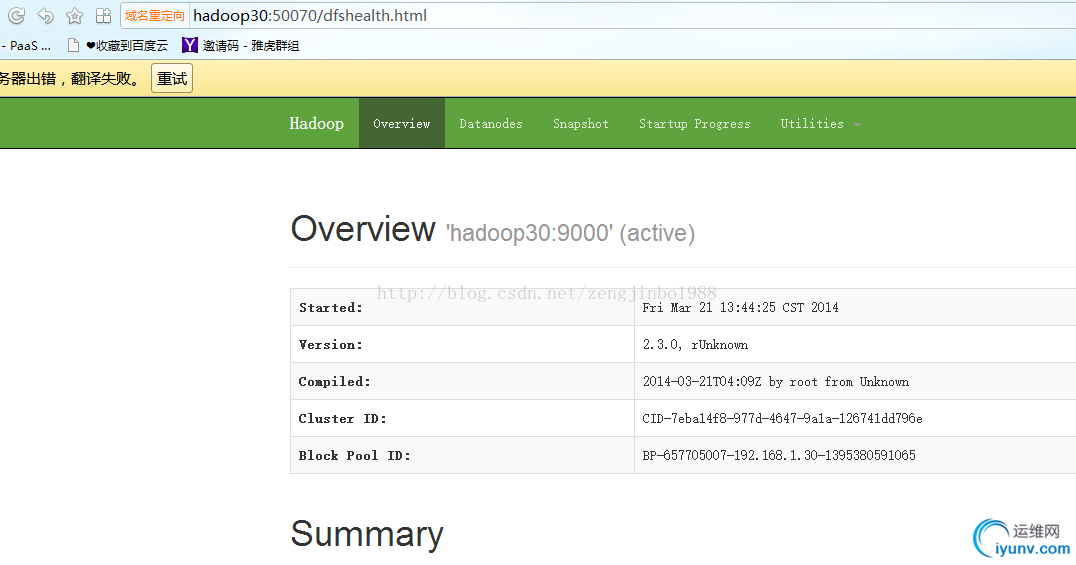Click the cluster ID value CID-7eba14f8
1076x565 pixels.
(x=782, y=418)
